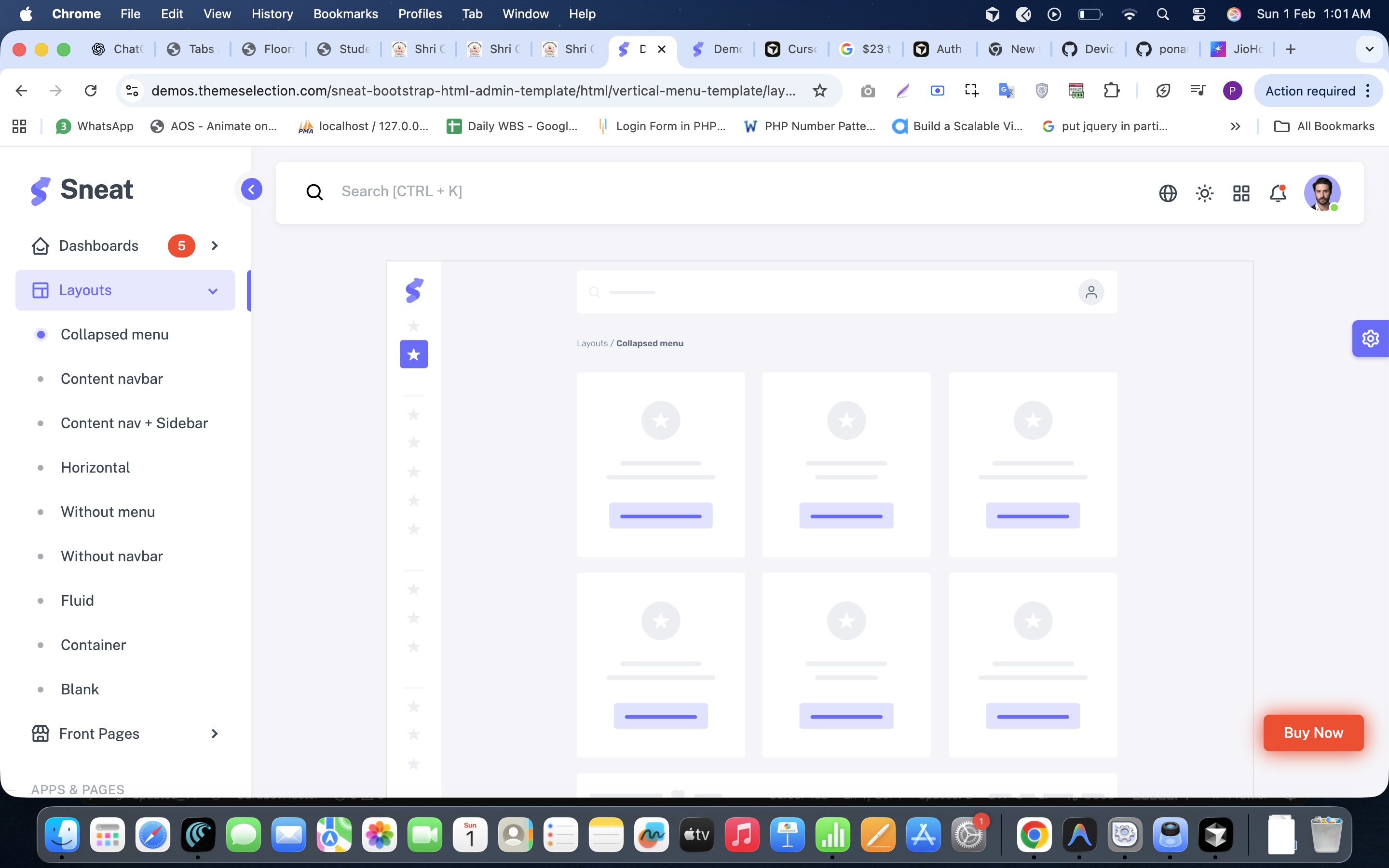1389x868 pixels.
Task: Select the Collapsed menu layout option
Action: click(x=114, y=334)
